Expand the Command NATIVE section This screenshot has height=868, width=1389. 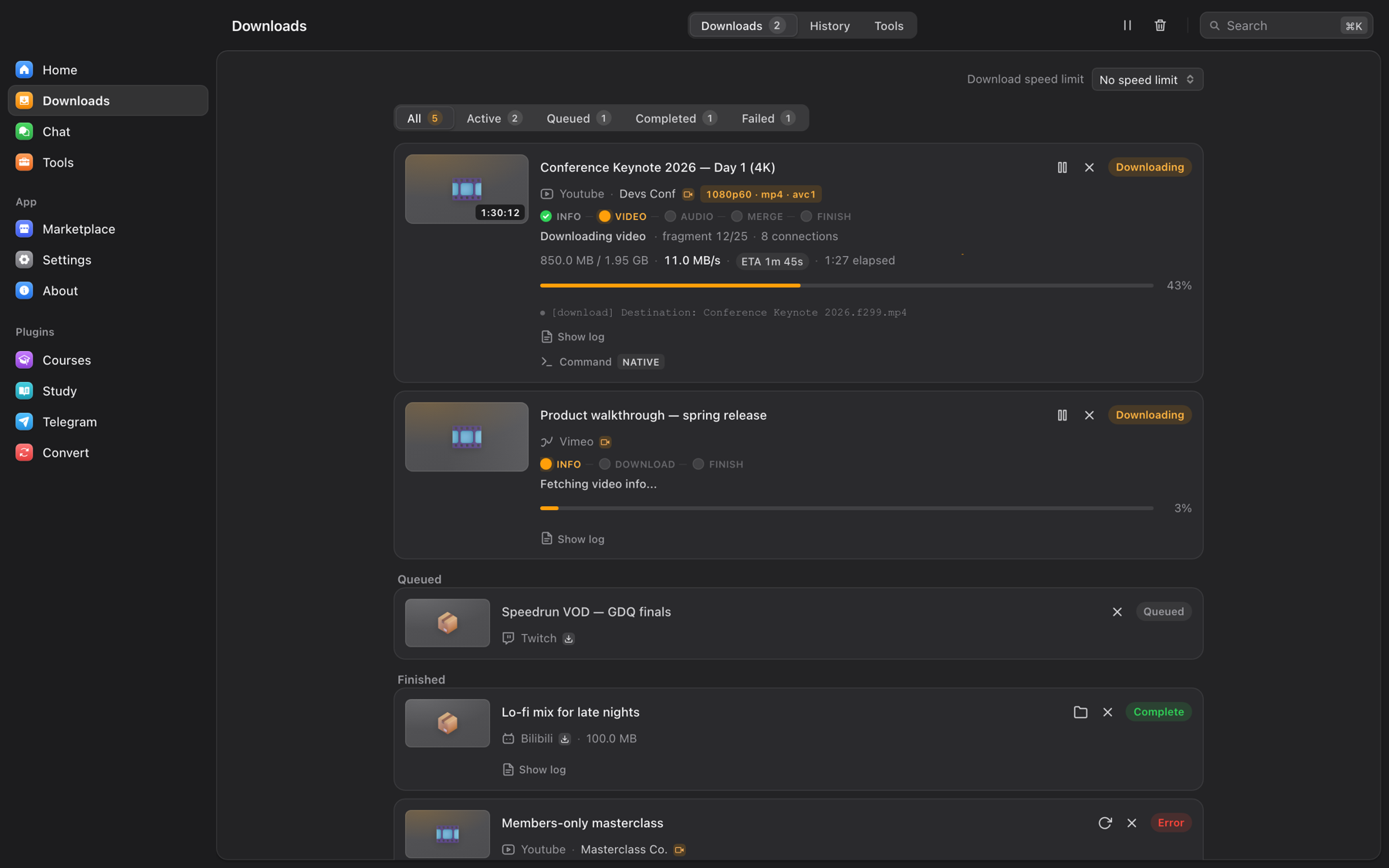point(603,362)
